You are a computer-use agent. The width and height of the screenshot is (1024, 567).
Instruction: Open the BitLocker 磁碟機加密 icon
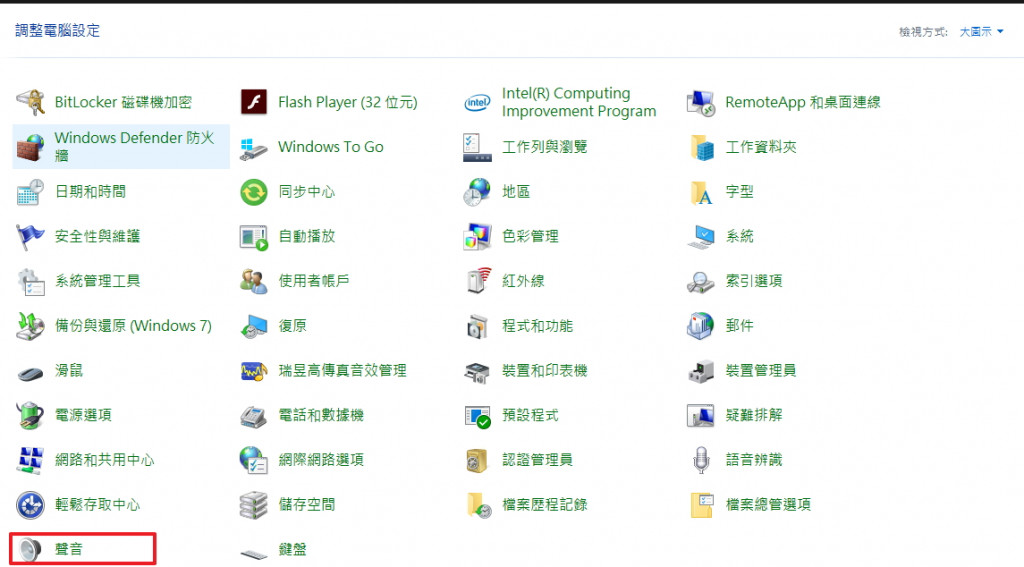click(31, 103)
